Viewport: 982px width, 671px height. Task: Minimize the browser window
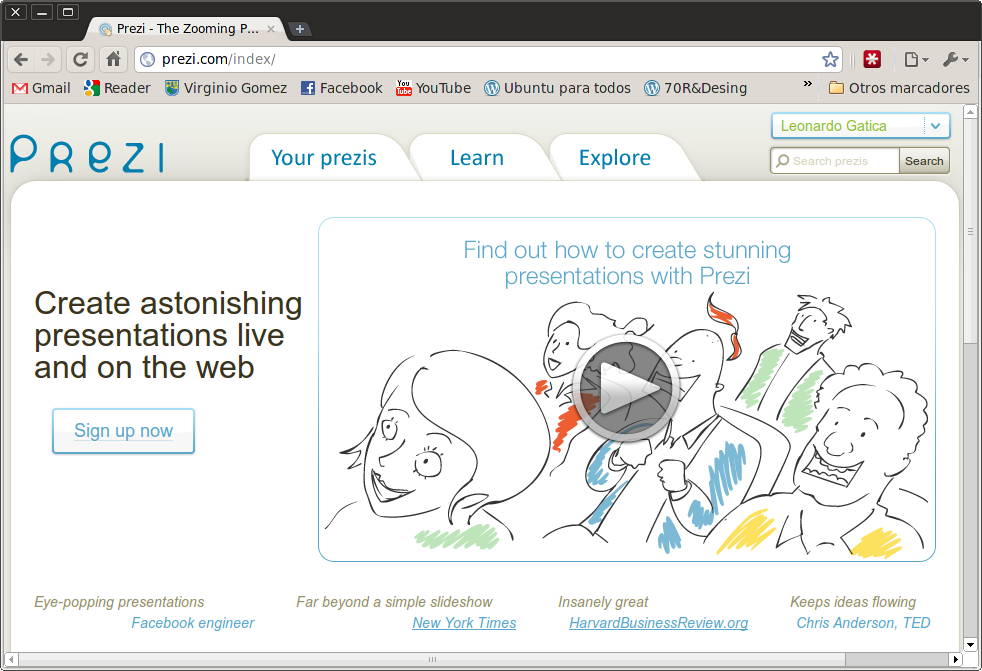click(x=41, y=11)
